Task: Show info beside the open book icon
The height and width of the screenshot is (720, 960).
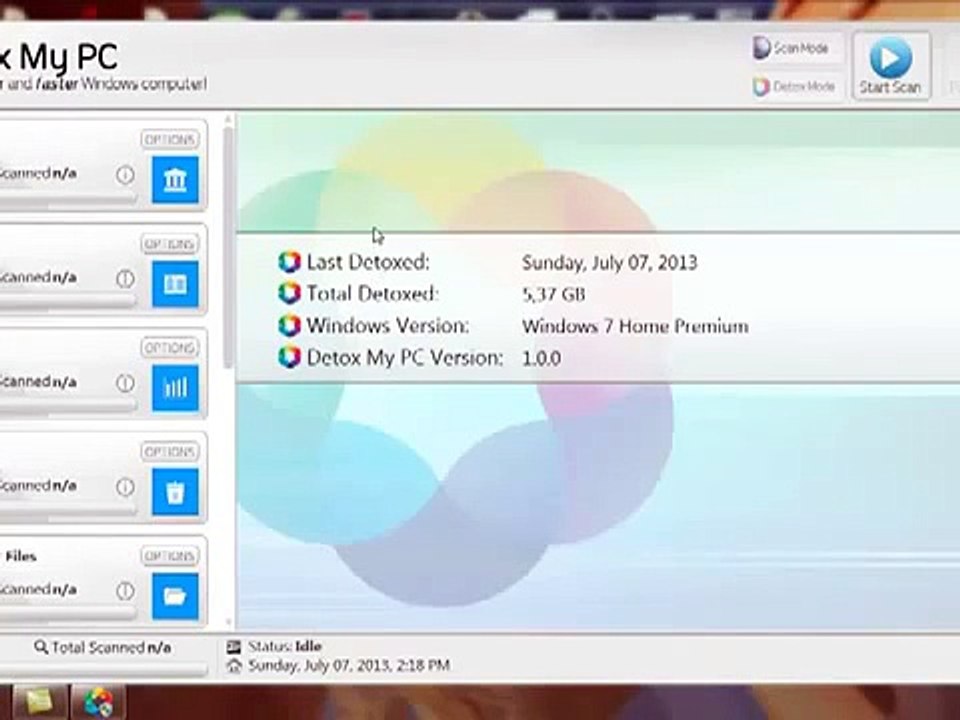Action: pyautogui.click(x=125, y=279)
